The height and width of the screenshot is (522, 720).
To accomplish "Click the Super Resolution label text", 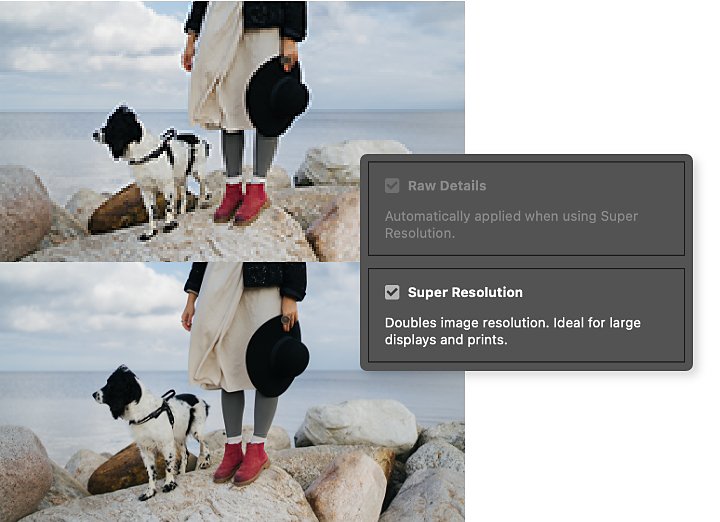I will click(465, 292).
